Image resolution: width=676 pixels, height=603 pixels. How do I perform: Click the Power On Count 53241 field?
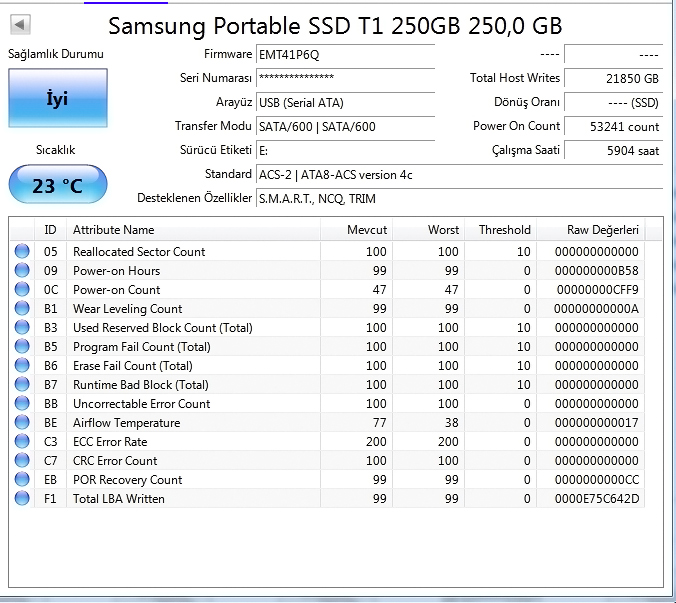coord(613,127)
